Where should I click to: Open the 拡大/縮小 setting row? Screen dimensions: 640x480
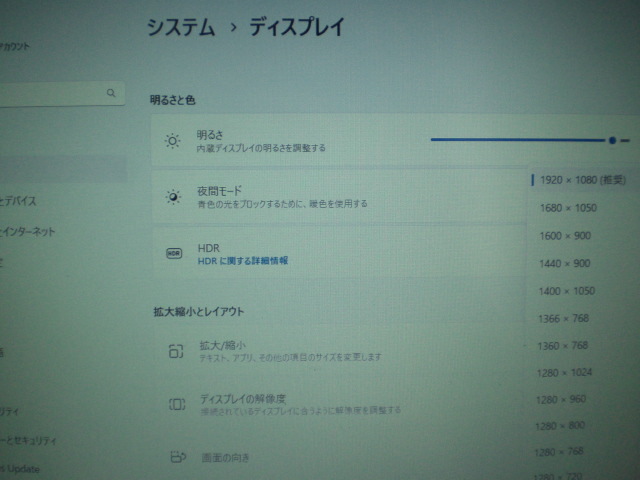coord(339,351)
